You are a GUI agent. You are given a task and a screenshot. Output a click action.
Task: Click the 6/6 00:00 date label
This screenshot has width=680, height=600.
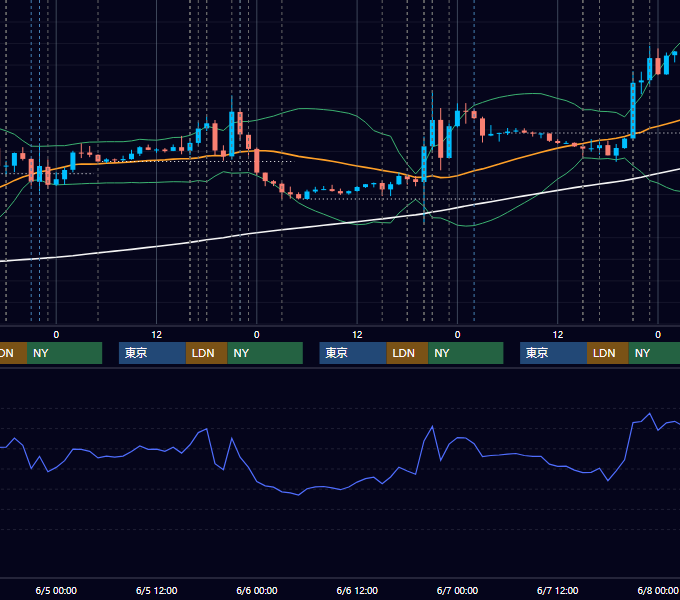pos(257,590)
